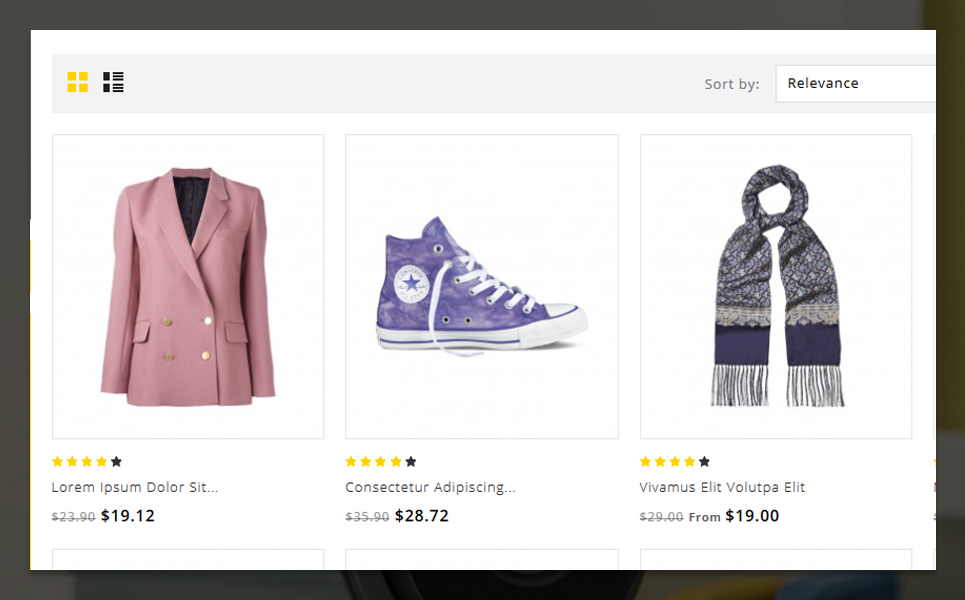
Task: Click the blazer's star rating
Action: pyautogui.click(x=87, y=462)
